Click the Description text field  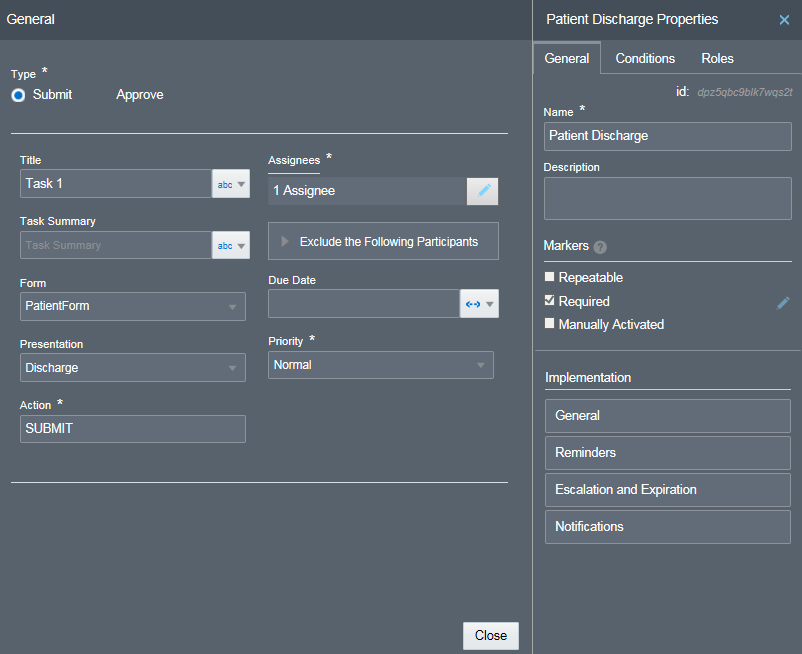pos(667,198)
